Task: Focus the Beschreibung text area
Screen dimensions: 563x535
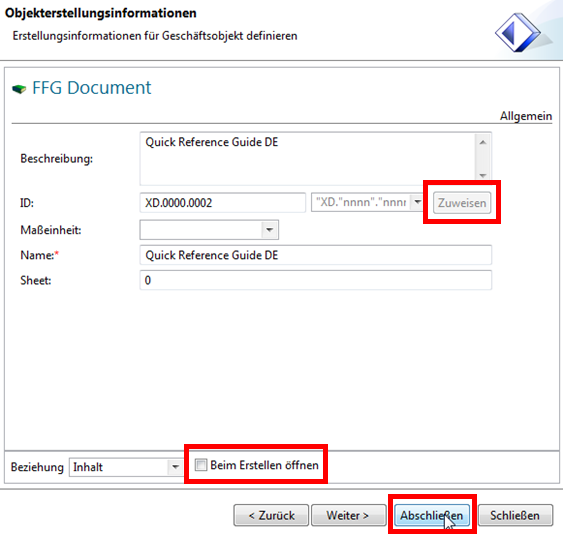Action: [x=308, y=158]
